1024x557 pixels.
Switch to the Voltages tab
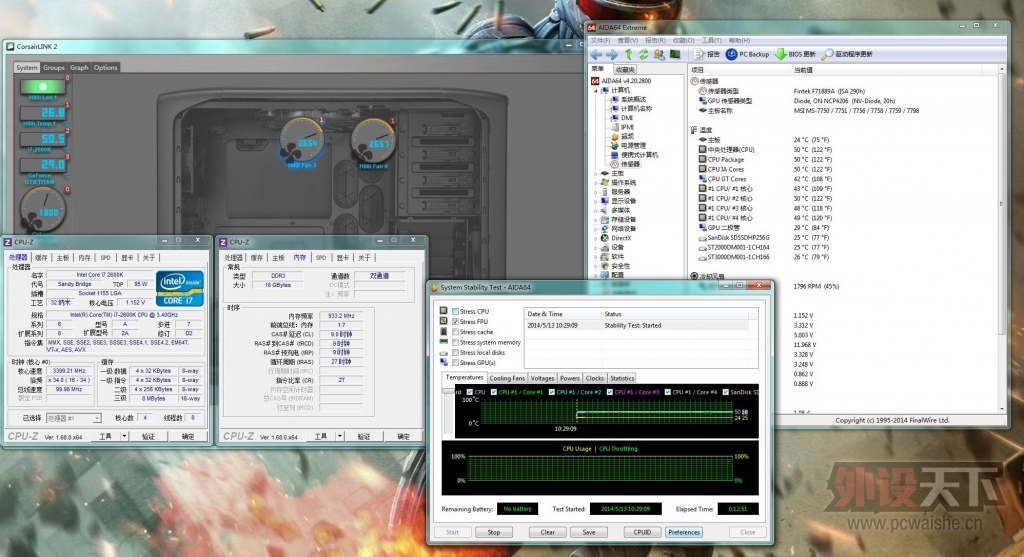pos(542,378)
